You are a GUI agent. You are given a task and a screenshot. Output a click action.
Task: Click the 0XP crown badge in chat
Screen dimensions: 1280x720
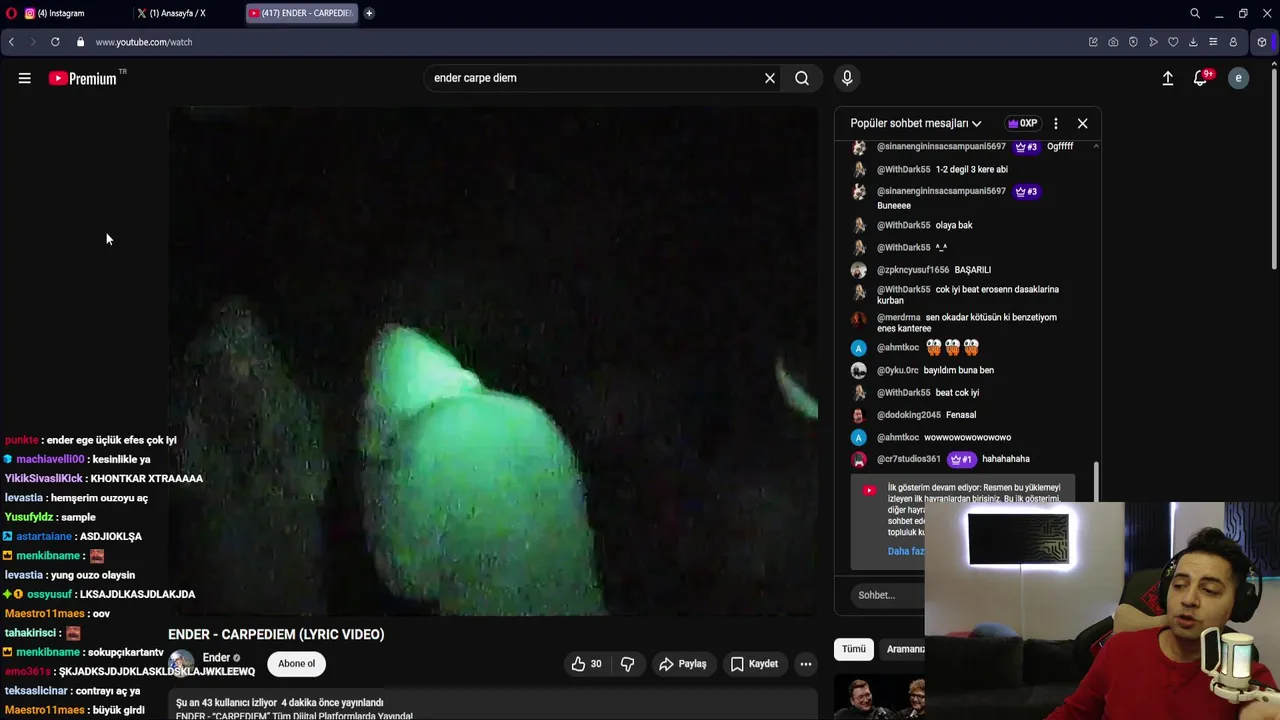coord(1023,123)
